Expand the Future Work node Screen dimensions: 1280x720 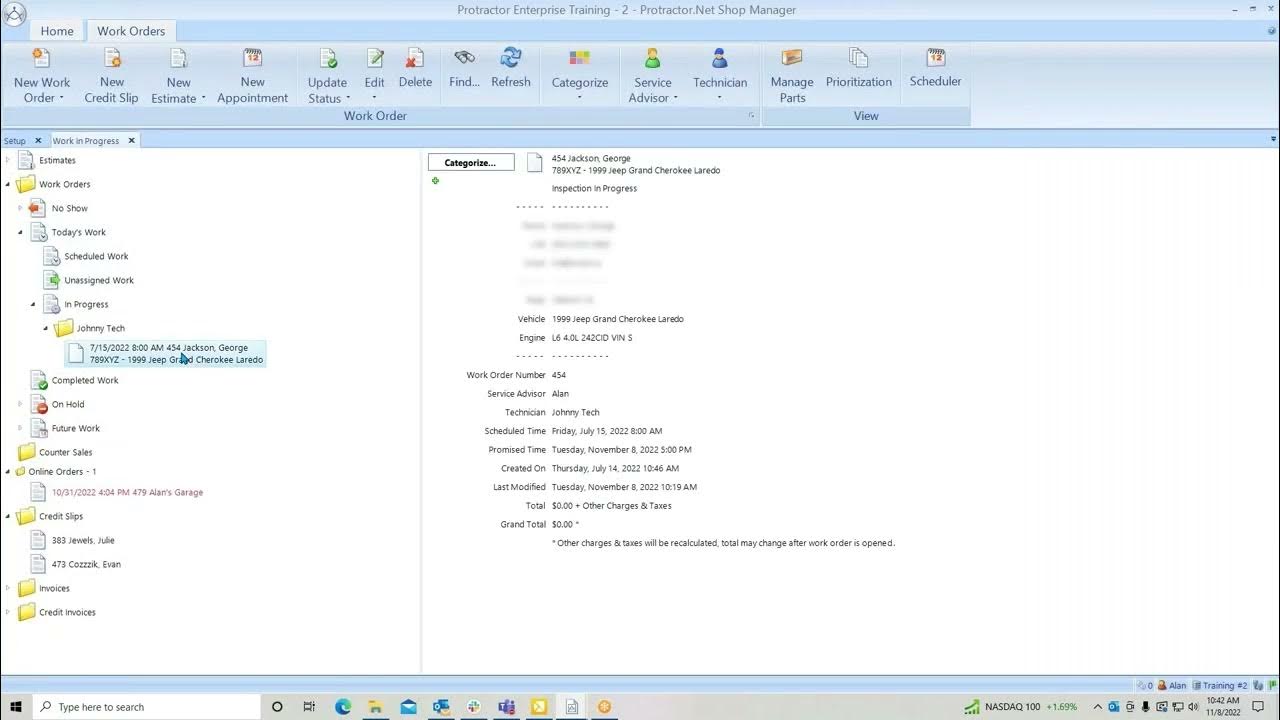[20, 428]
